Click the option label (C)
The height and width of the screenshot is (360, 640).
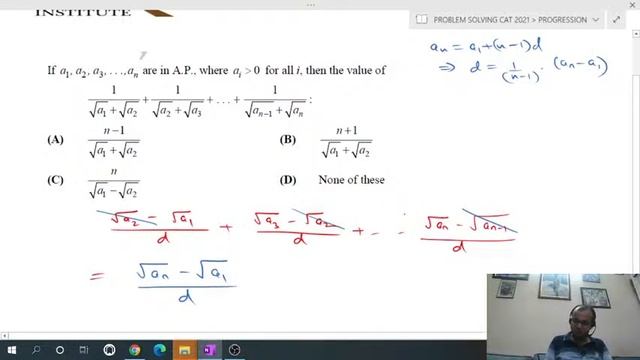coord(56,180)
